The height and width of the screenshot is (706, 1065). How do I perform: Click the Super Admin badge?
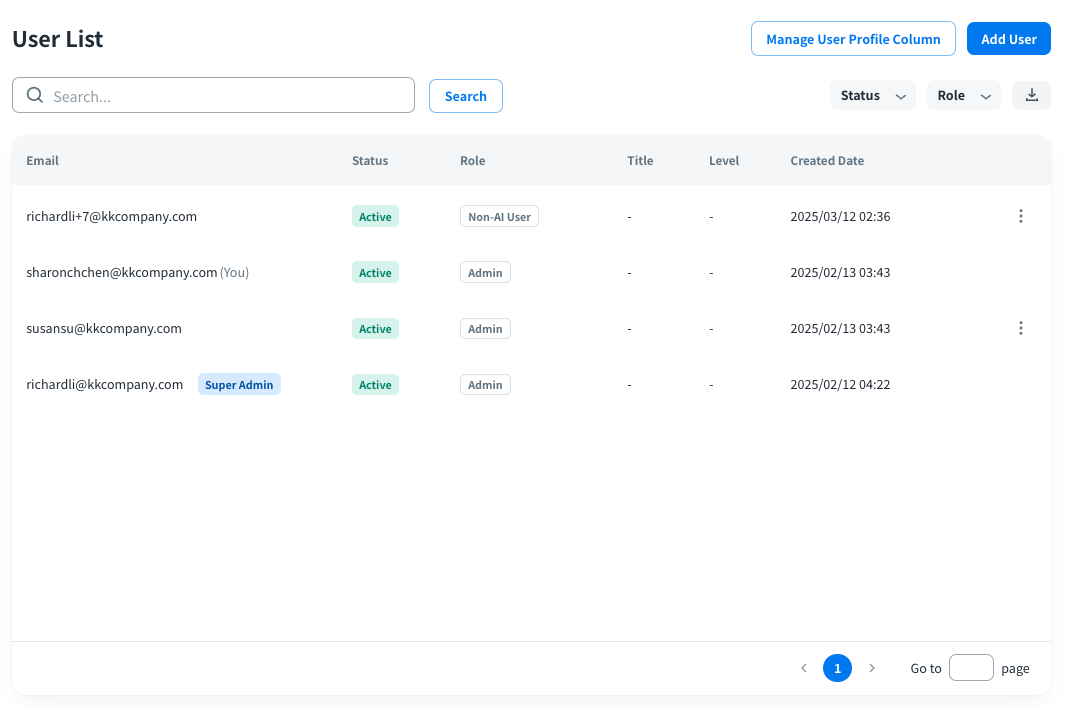pyautogui.click(x=239, y=385)
